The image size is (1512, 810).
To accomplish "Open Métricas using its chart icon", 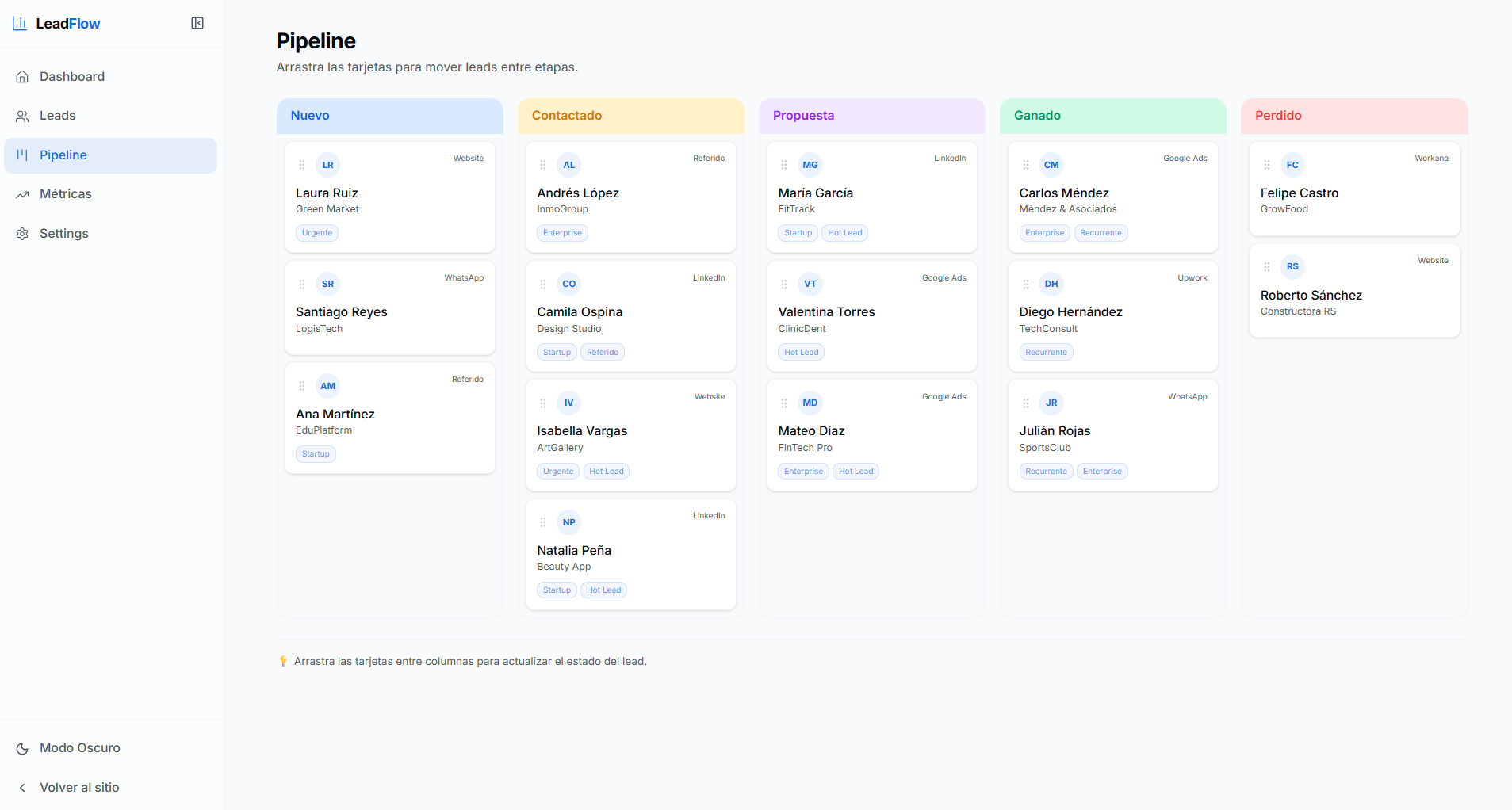I will [22, 194].
